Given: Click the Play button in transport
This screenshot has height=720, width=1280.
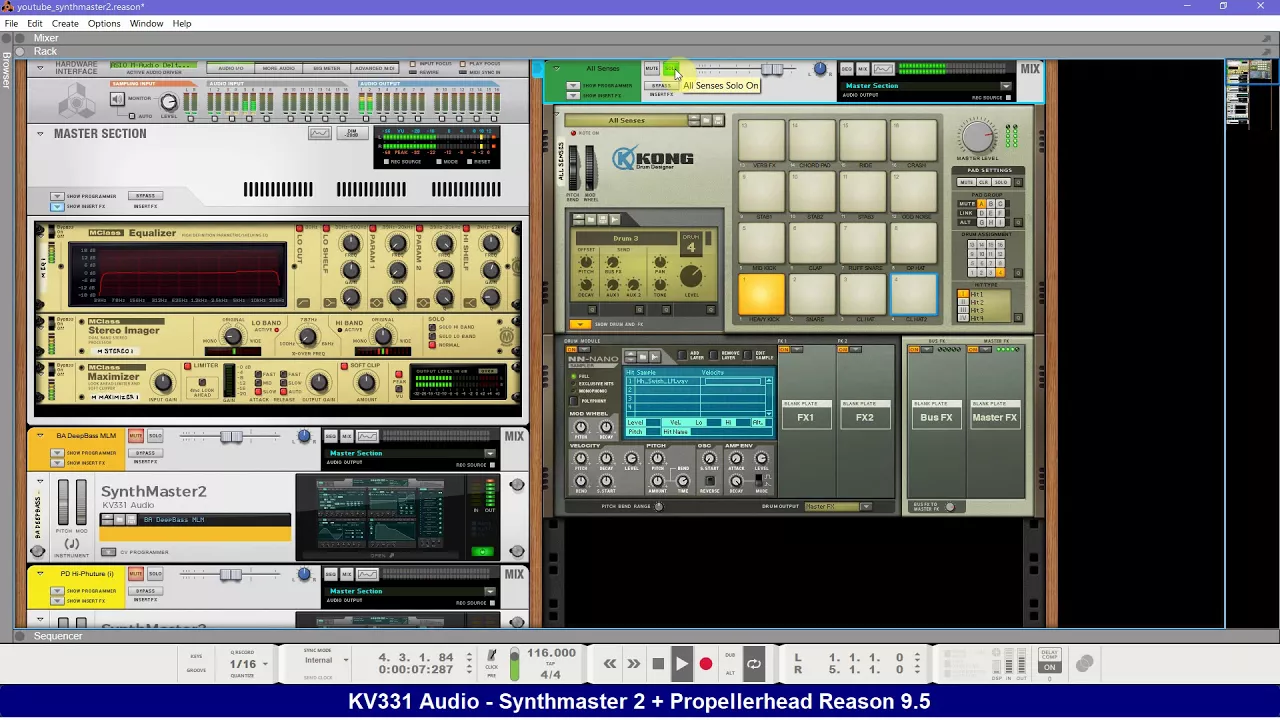Looking at the screenshot, I should pos(682,664).
